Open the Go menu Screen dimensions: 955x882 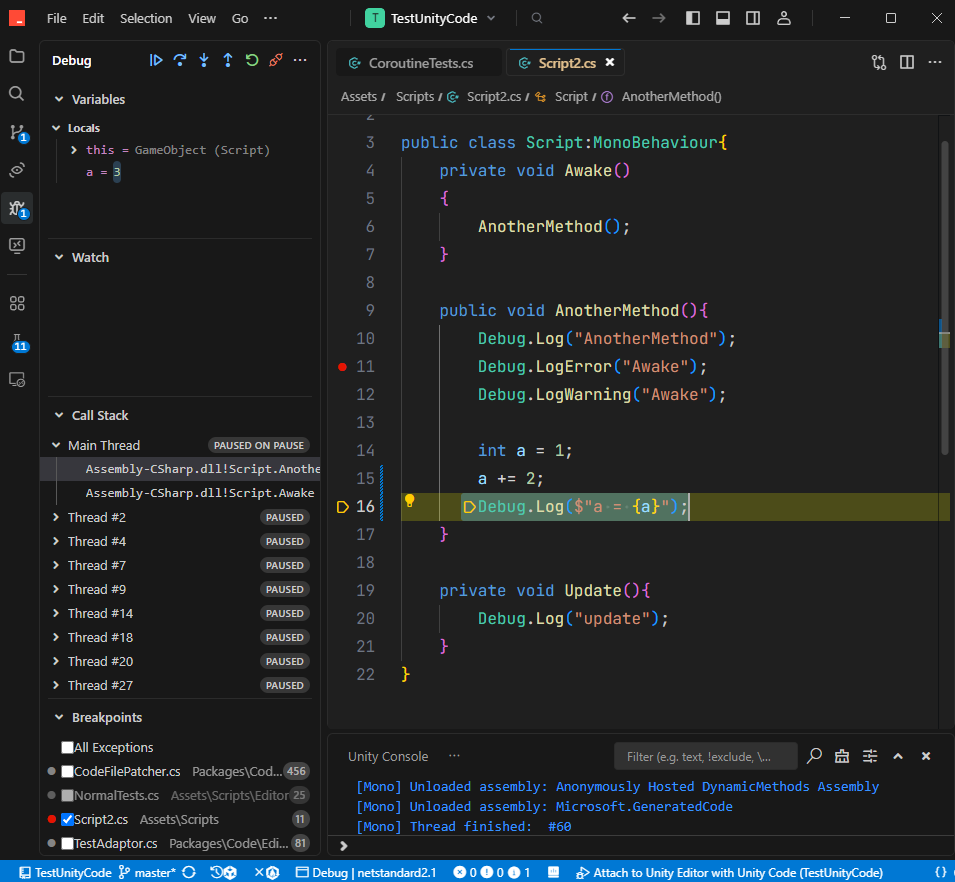pyautogui.click(x=240, y=18)
